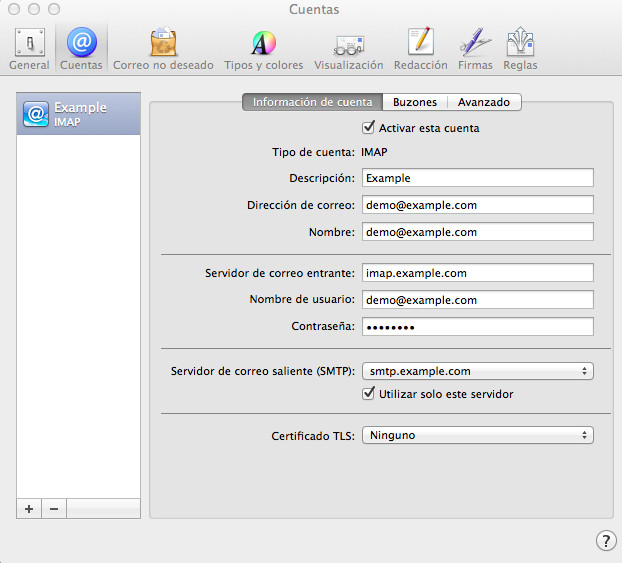Click the Descripción text field
The image size is (622, 563).
pos(477,178)
